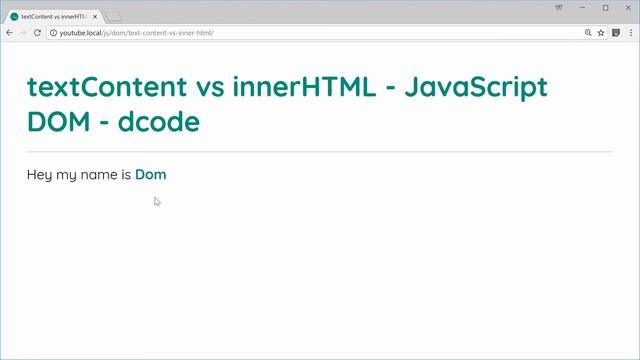Click the 'textContent vs innerHTML' page heading
Viewport: 640px width, 360px height.
click(x=287, y=104)
